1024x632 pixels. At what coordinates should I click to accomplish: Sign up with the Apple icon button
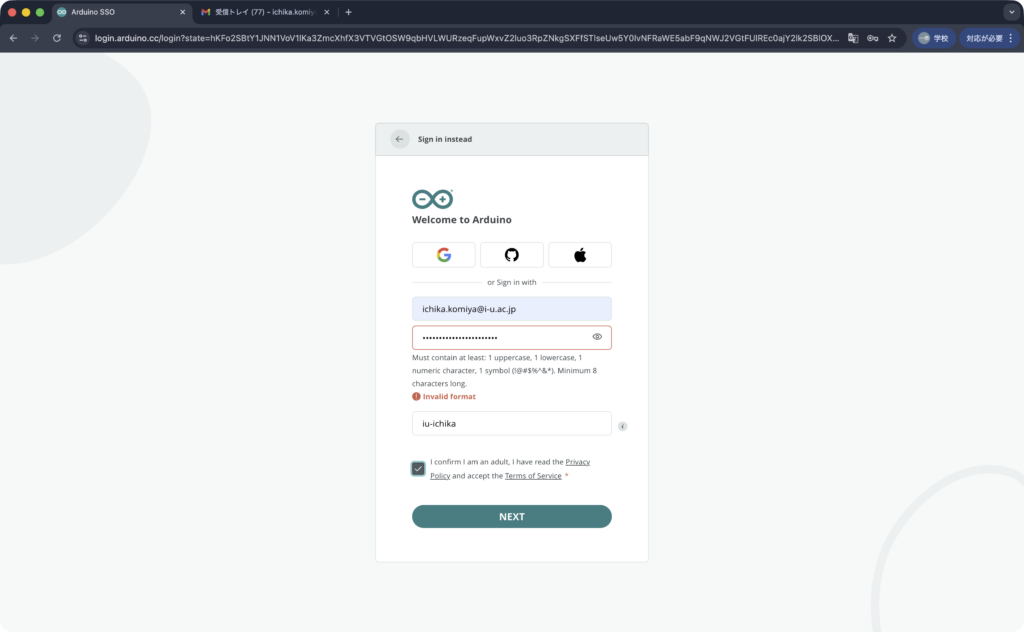pos(580,255)
